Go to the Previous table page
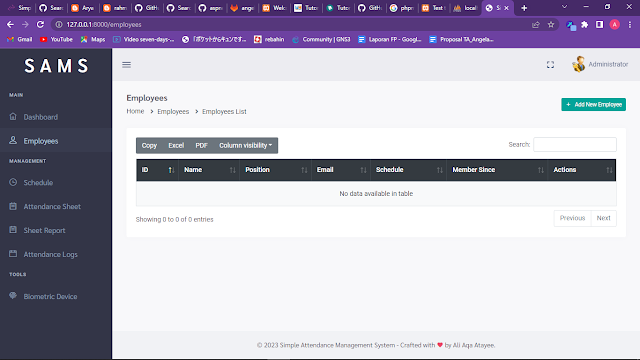This screenshot has height=360, width=640. (x=572, y=218)
